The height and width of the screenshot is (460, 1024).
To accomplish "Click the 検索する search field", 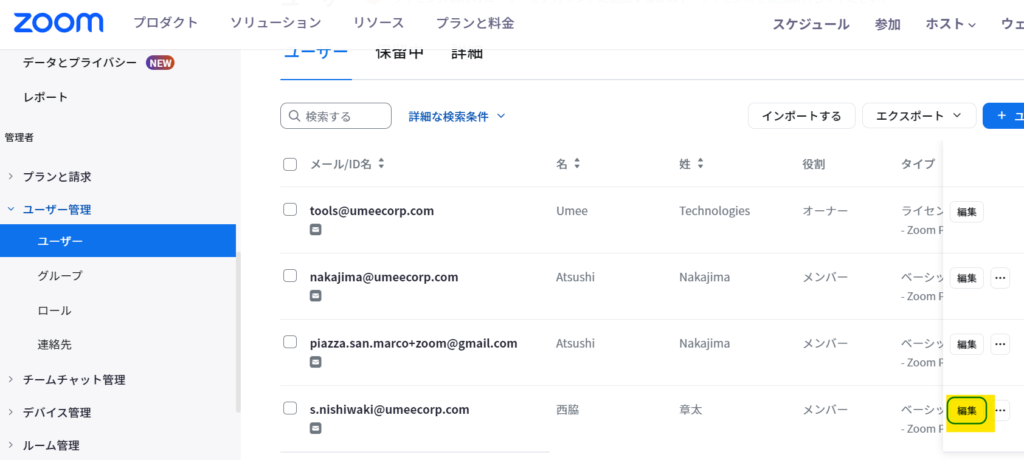I will tap(336, 116).
